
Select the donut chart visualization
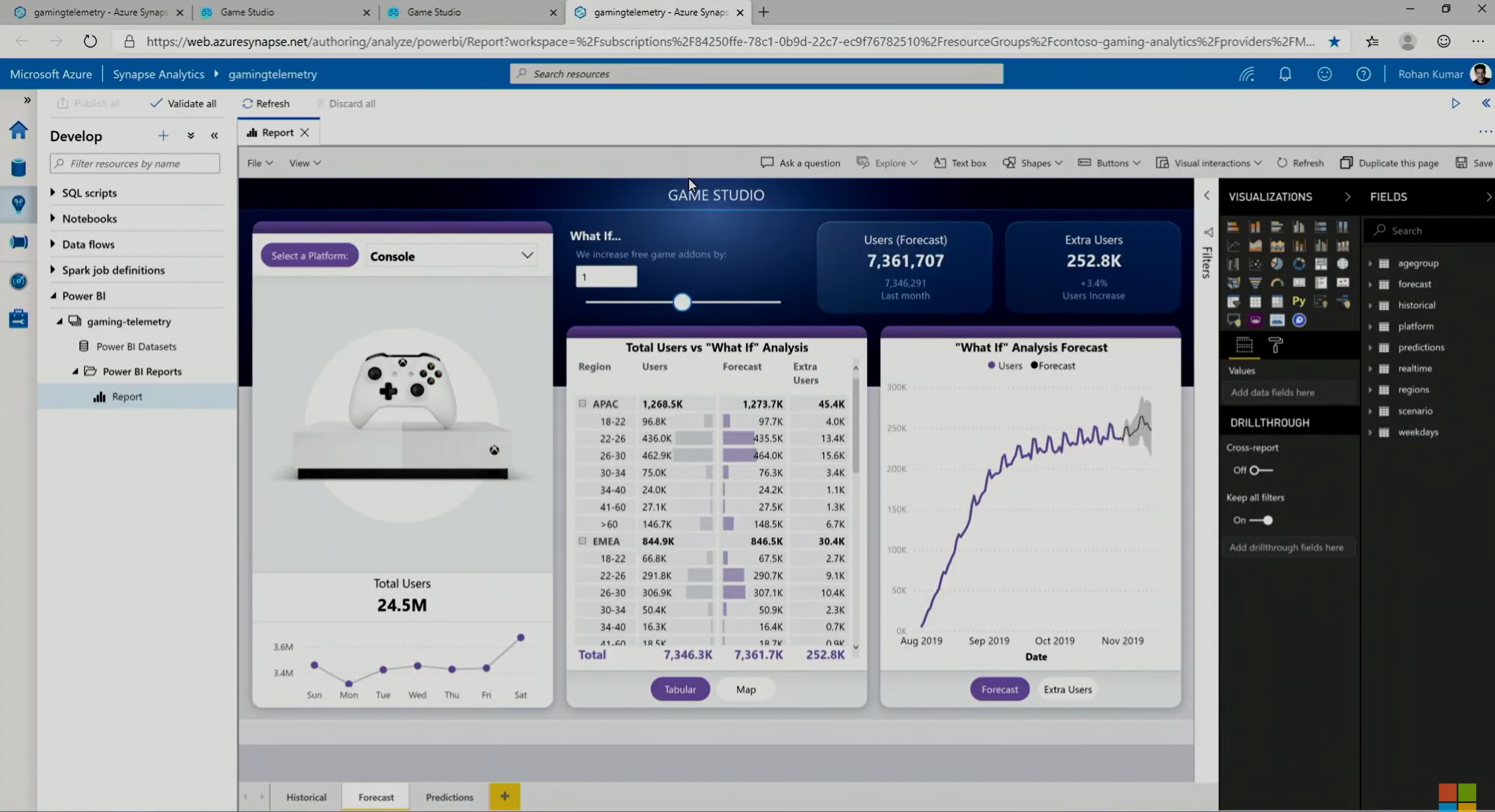pyautogui.click(x=1299, y=264)
